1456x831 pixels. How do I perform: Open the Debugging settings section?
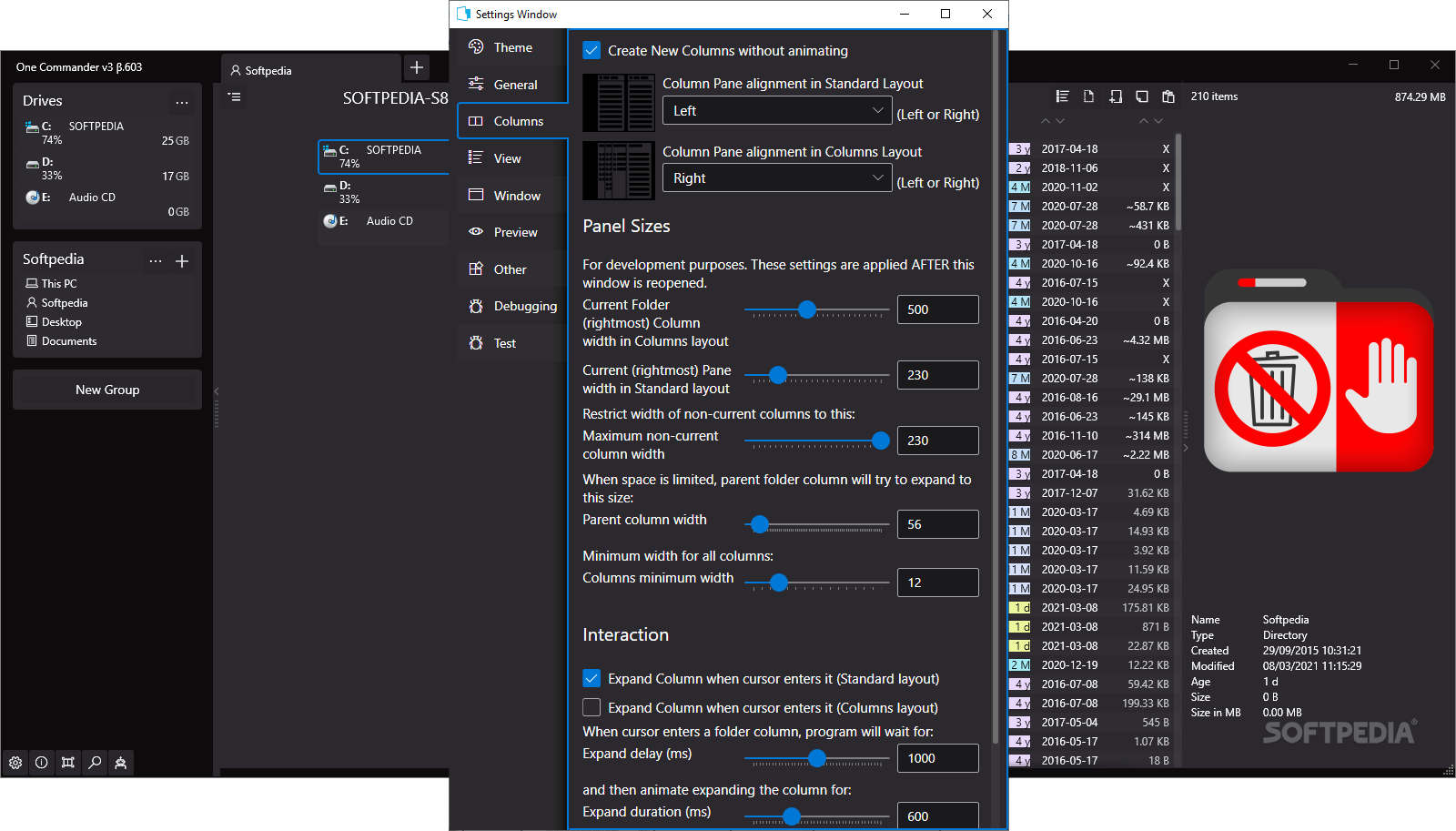(512, 306)
